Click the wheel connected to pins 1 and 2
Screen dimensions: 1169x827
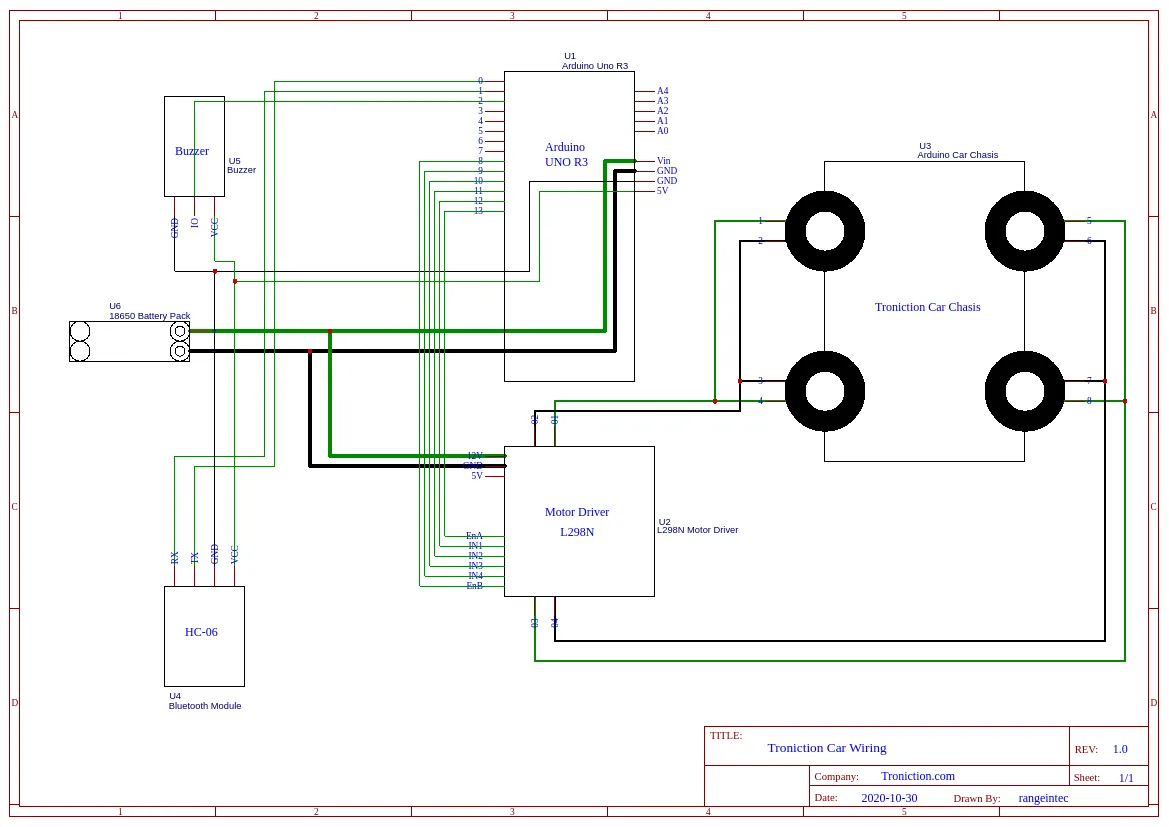pyautogui.click(x=825, y=231)
